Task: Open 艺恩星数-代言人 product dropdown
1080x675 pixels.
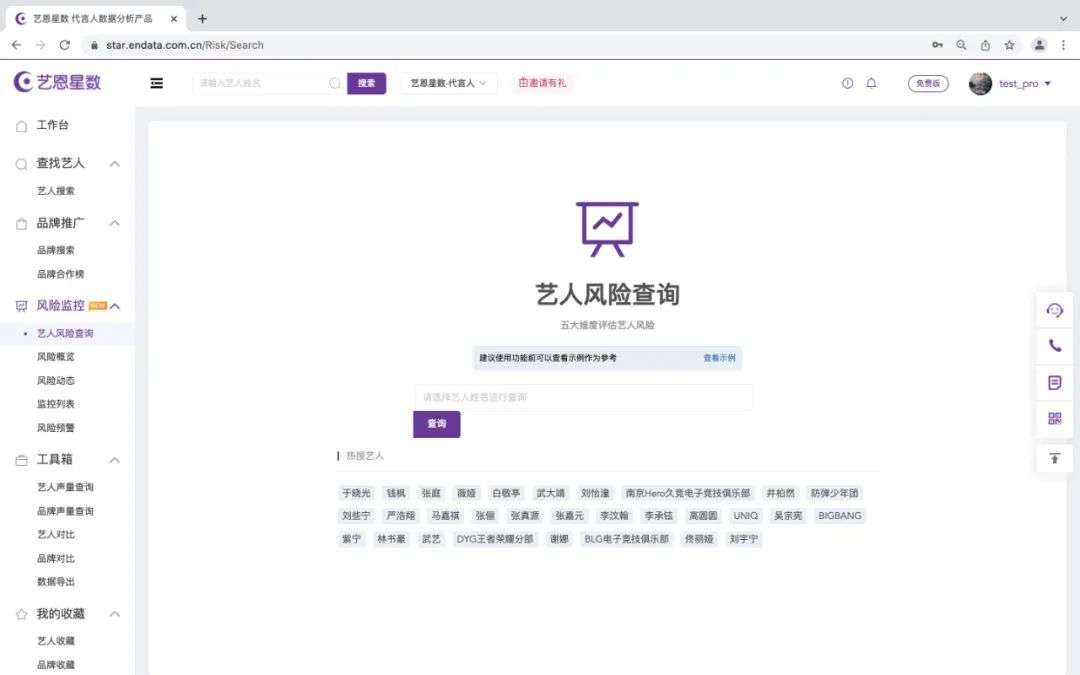Action: (448, 83)
